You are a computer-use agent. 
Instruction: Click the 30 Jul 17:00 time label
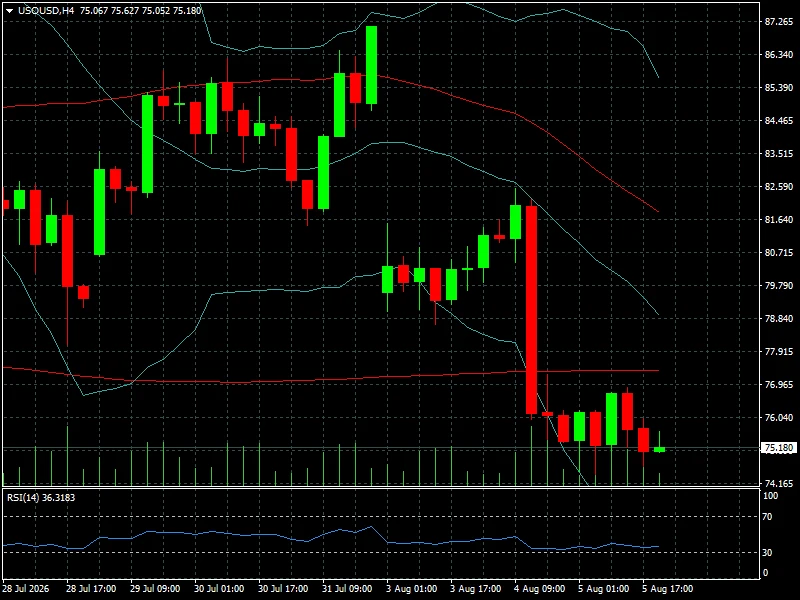(283, 588)
